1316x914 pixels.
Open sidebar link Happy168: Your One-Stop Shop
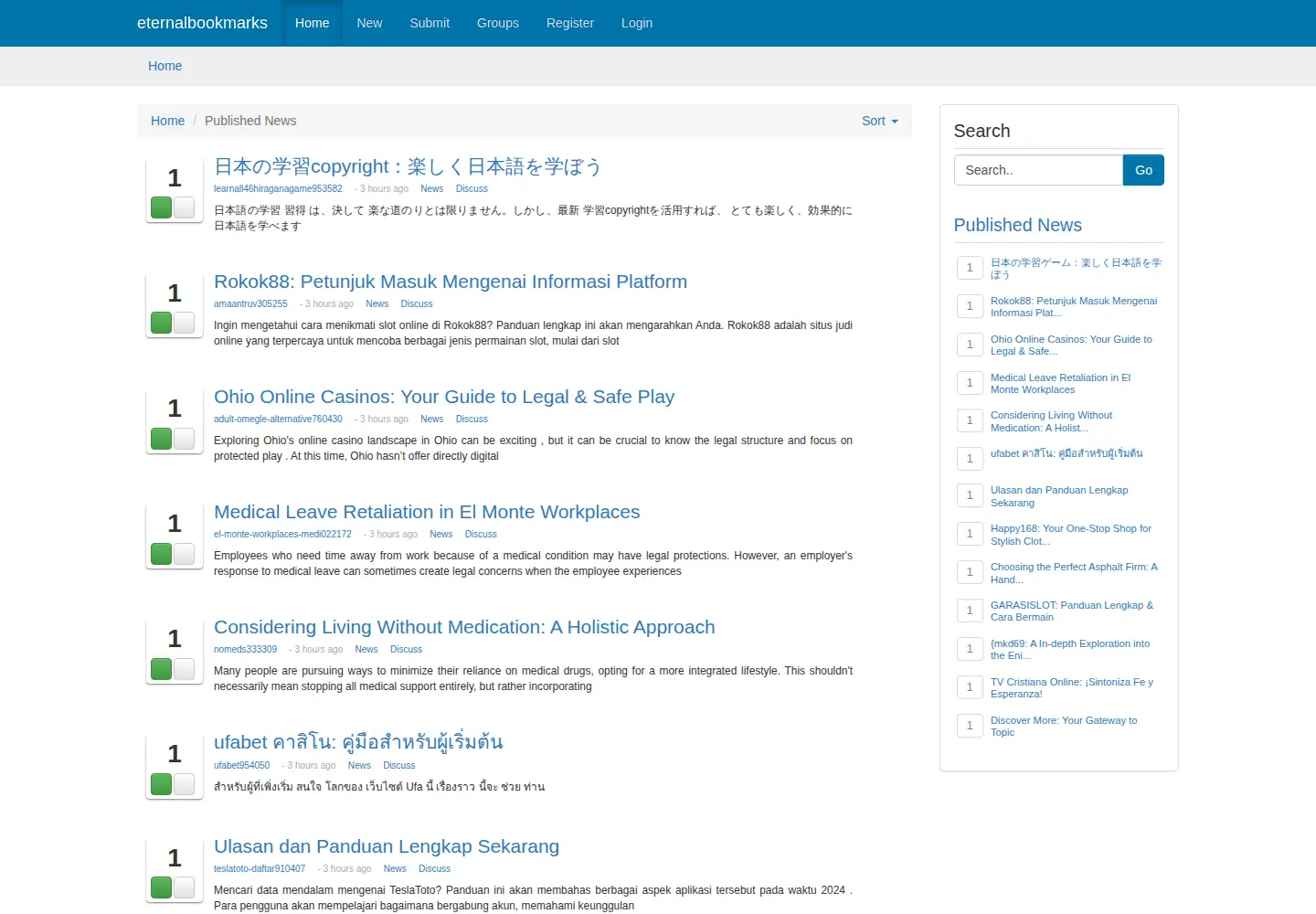coord(1070,535)
